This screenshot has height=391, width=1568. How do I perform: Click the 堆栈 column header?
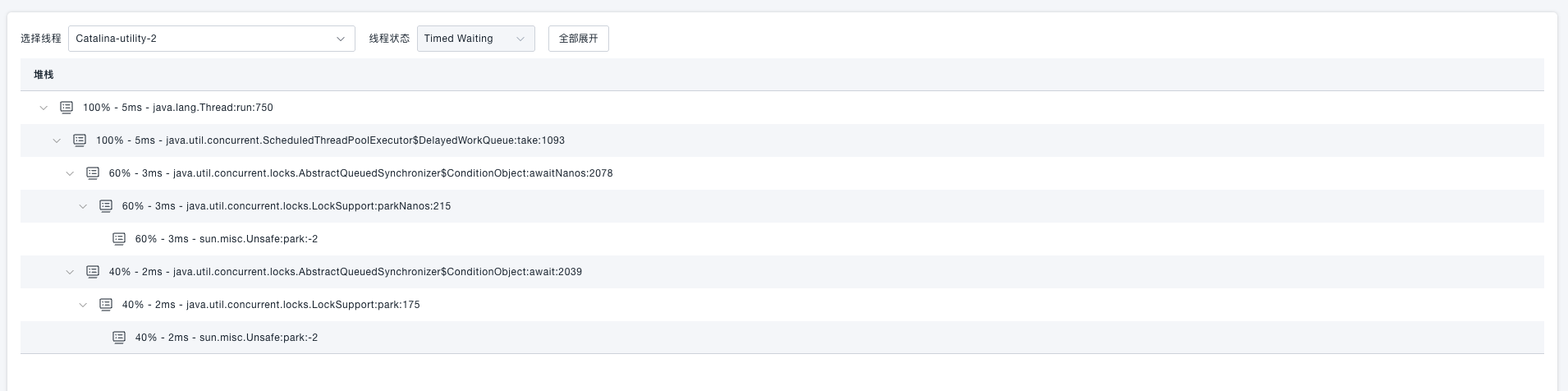pyautogui.click(x=44, y=75)
